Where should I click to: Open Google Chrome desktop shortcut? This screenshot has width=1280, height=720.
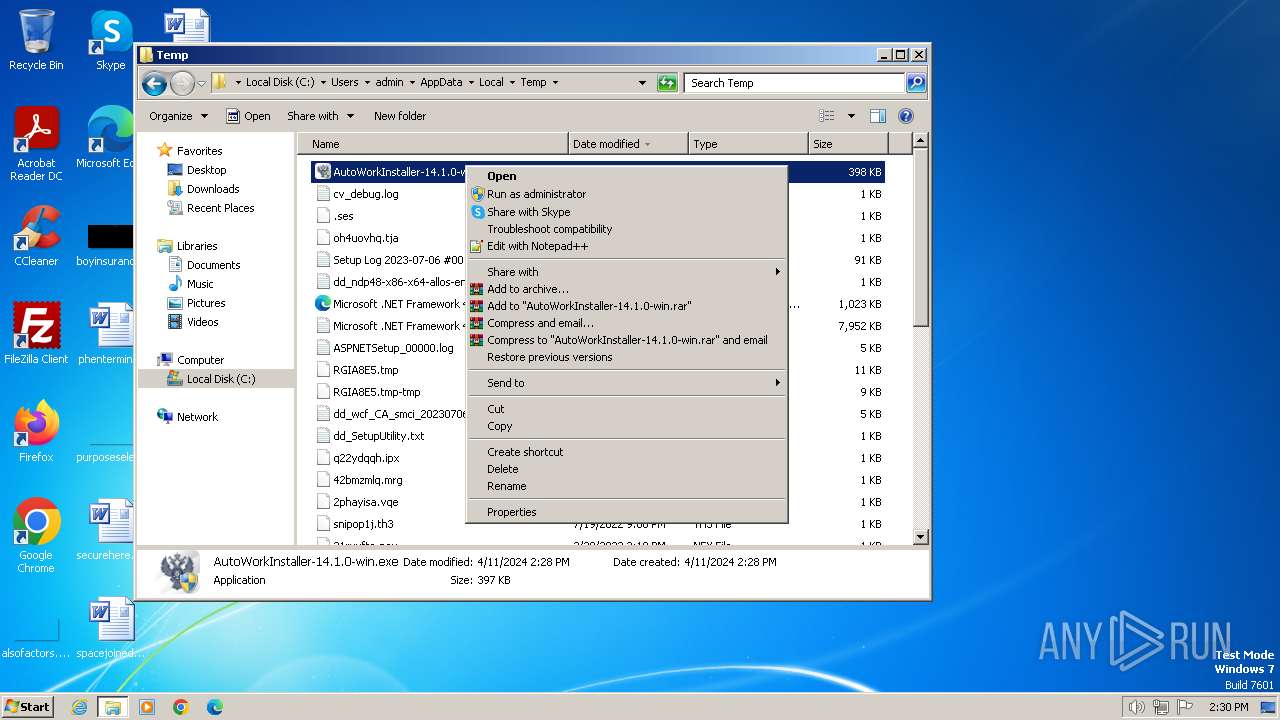coord(36,535)
